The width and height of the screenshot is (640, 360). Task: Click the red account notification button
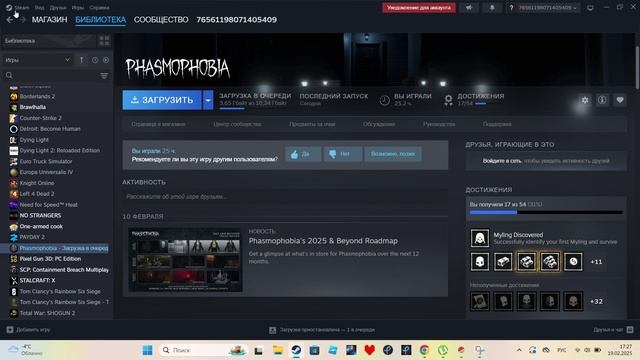pos(419,8)
